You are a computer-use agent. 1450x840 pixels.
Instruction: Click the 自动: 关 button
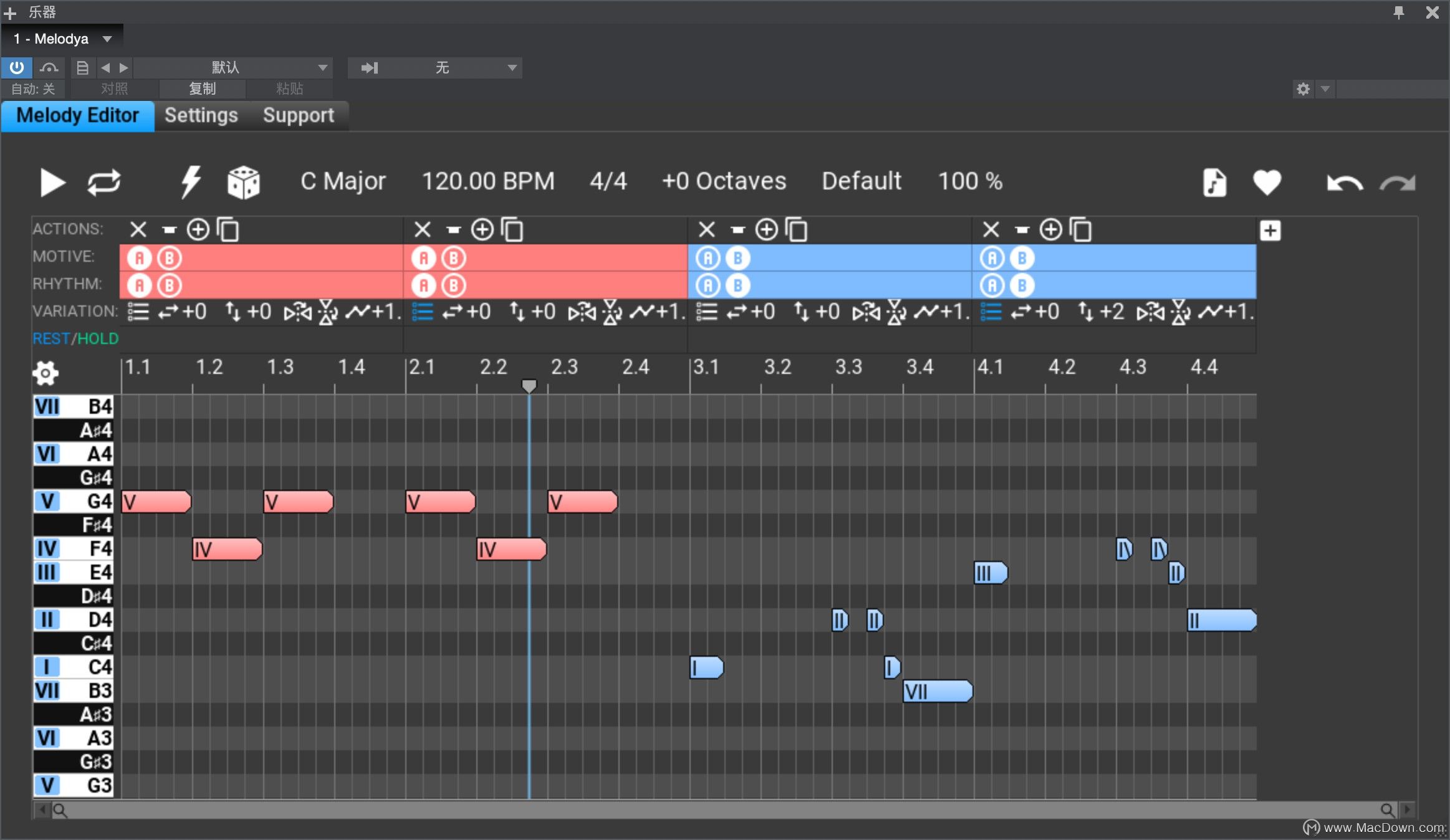(x=33, y=88)
